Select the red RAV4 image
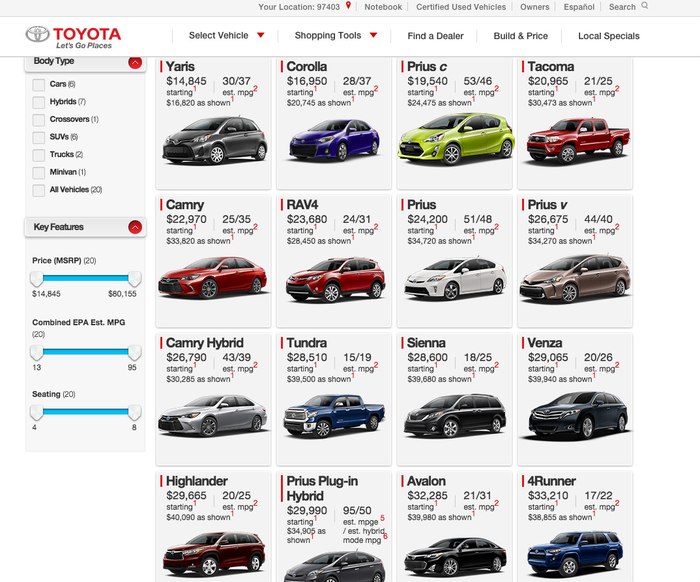Viewport: 700px width, 582px height. tap(335, 279)
